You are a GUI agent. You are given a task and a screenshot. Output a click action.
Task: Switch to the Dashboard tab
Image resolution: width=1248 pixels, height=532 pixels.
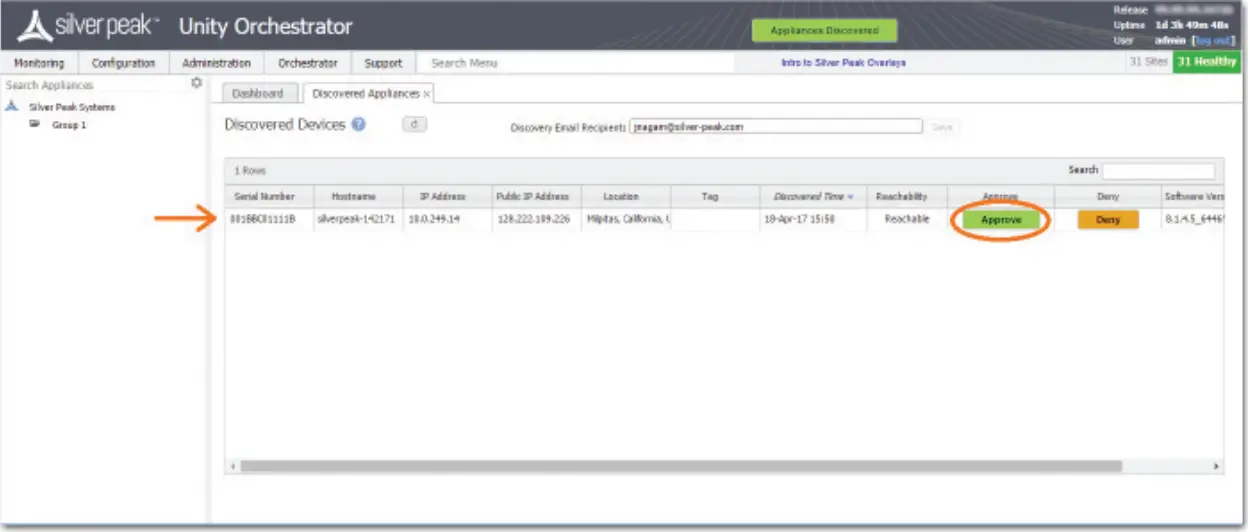pos(258,93)
